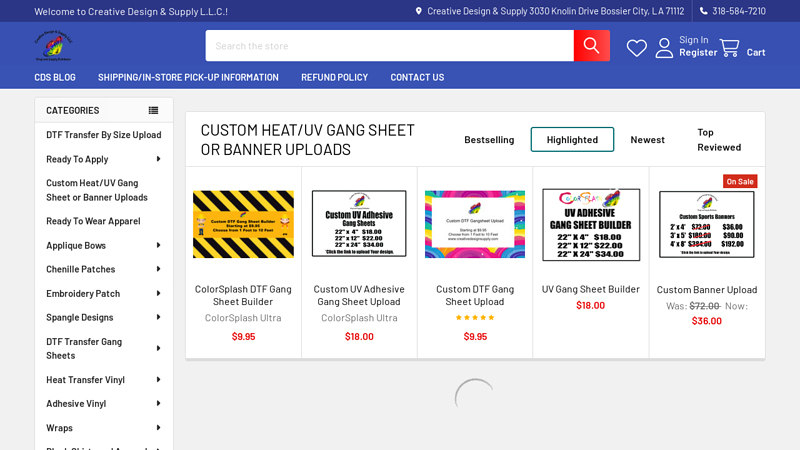Expand the Spangle Designs submenu arrow
Viewport: 800px width, 450px height.
[x=158, y=317]
